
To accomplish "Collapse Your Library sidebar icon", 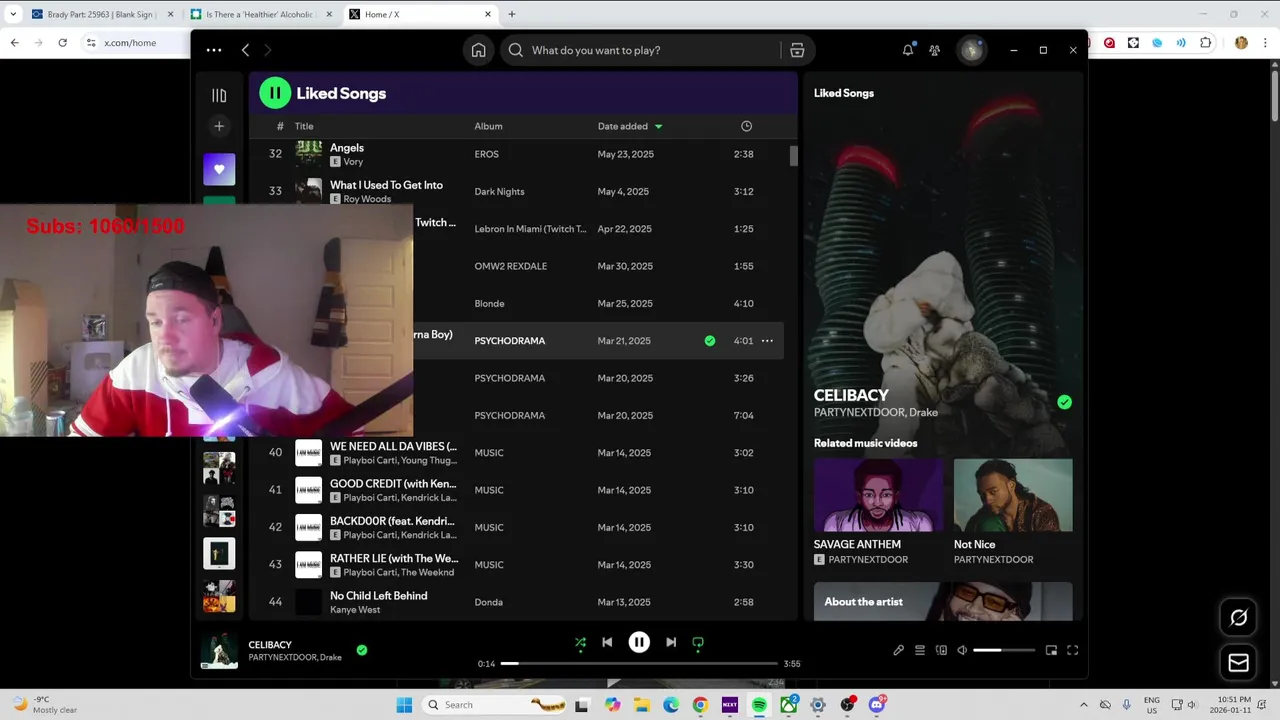I will point(219,96).
